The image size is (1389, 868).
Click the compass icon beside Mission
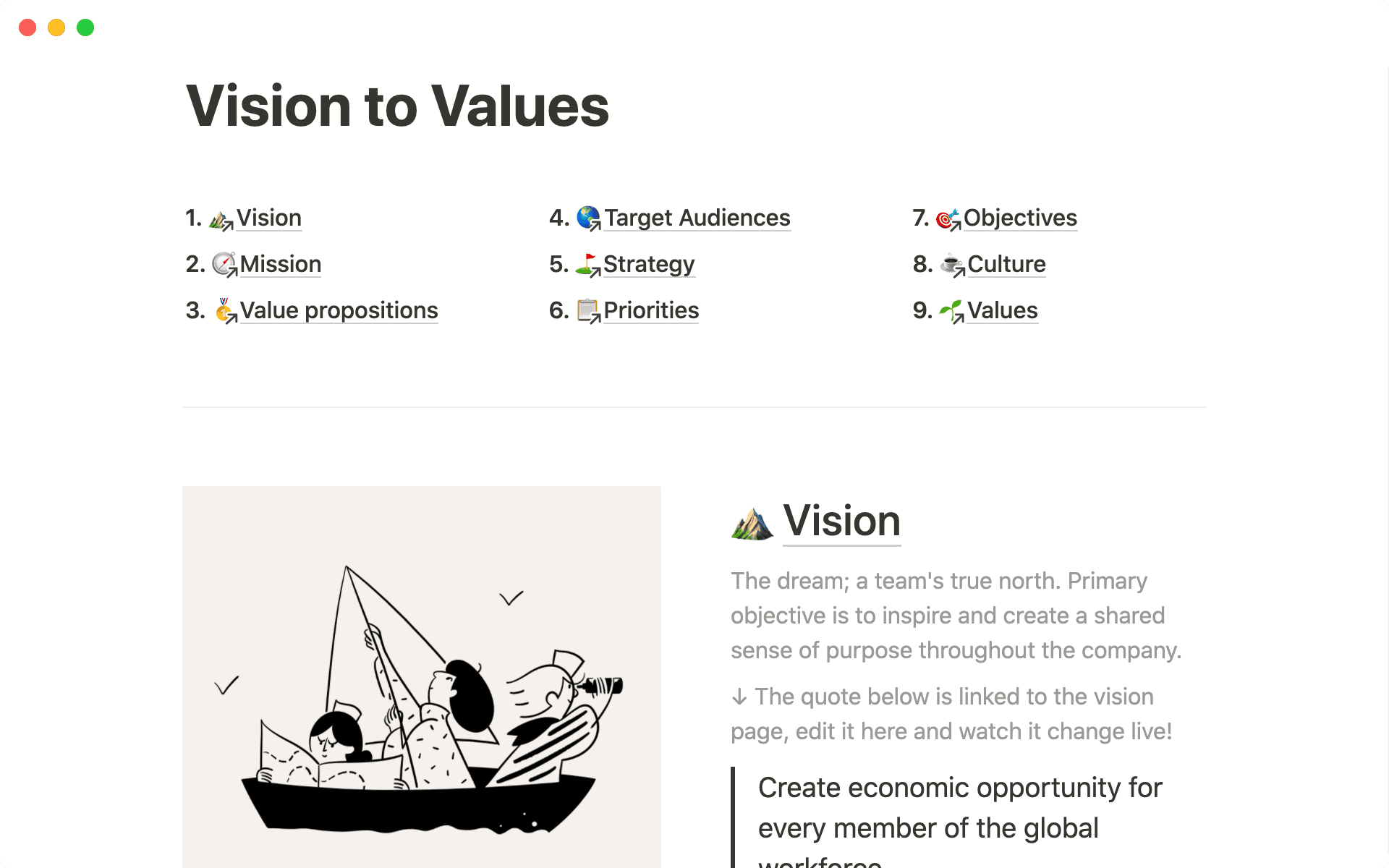coord(224,265)
